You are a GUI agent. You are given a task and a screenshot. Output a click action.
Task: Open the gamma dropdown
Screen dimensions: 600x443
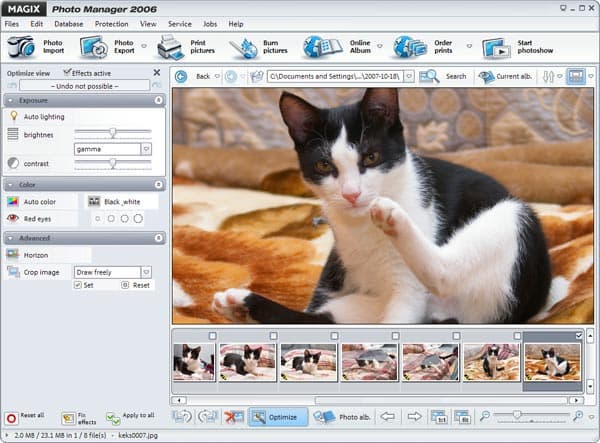[x=146, y=149]
